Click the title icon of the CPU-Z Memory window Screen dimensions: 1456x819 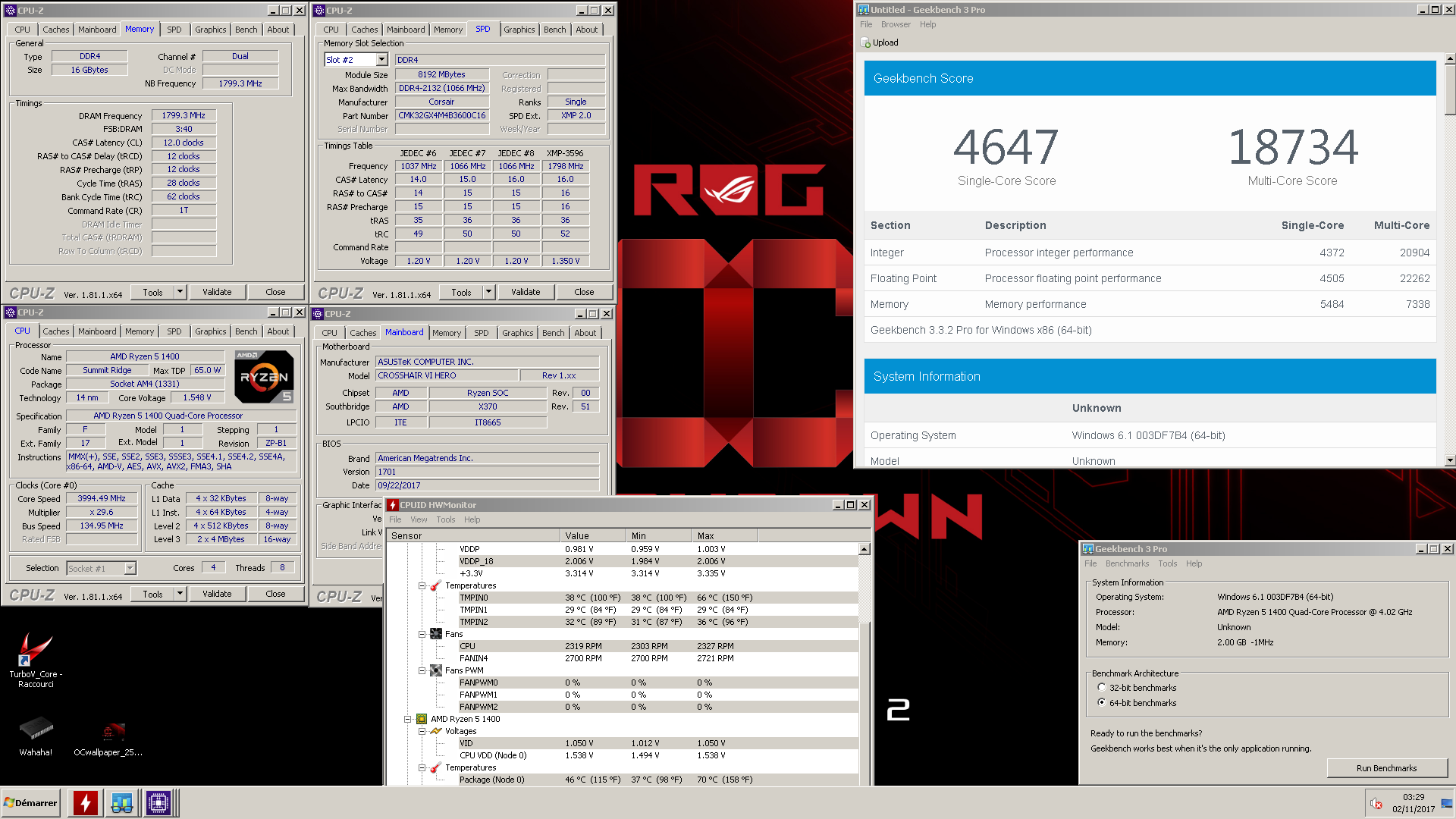(11, 11)
